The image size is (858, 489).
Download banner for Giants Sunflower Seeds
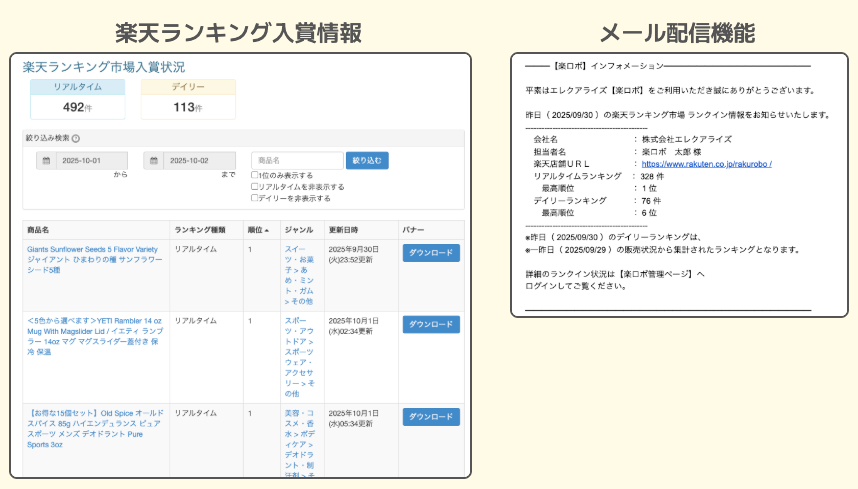431,253
